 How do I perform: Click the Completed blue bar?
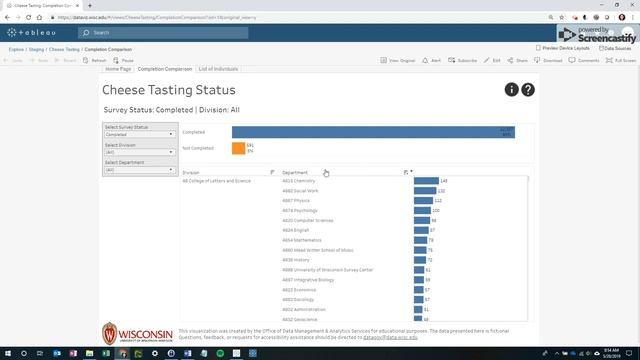click(373, 132)
